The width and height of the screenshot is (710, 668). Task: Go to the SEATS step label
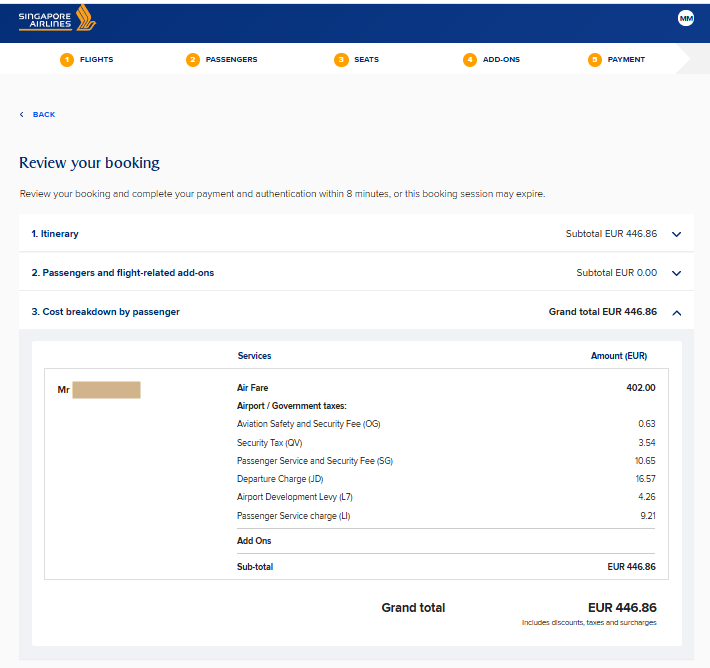[366, 59]
